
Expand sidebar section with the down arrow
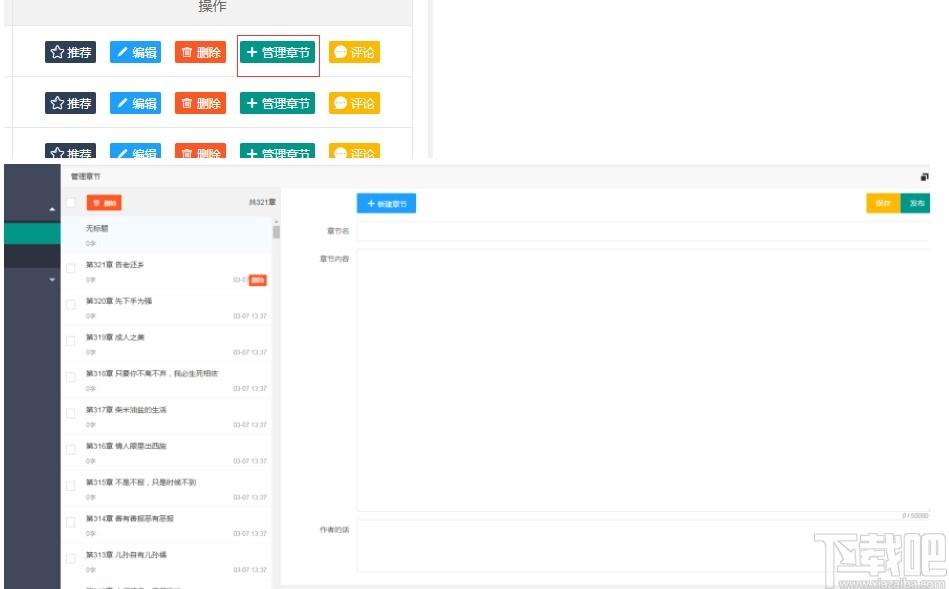(x=52, y=280)
